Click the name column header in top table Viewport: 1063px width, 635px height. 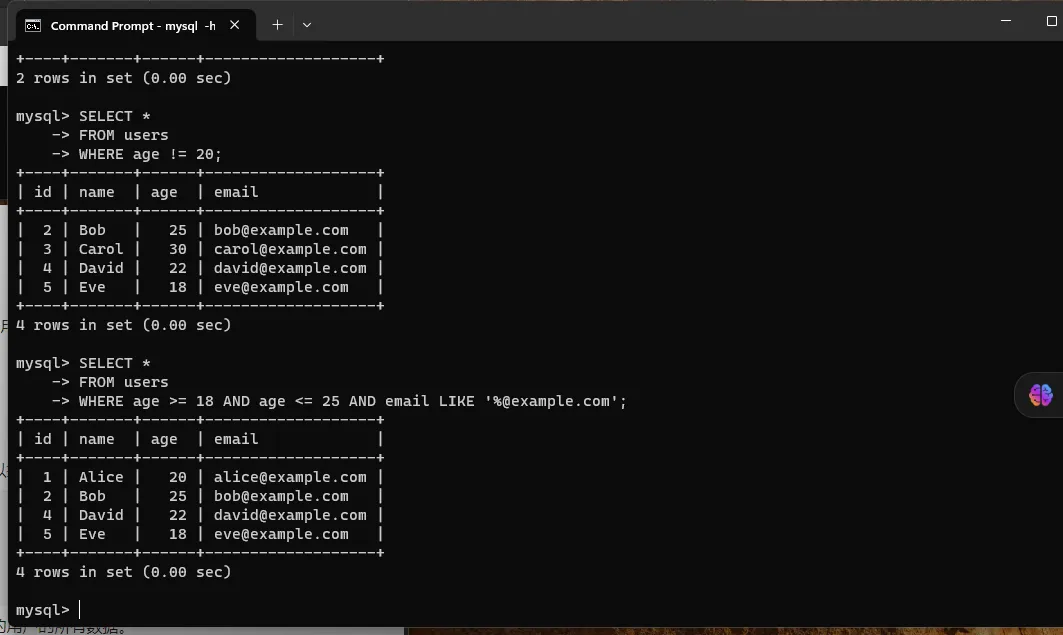(97, 192)
